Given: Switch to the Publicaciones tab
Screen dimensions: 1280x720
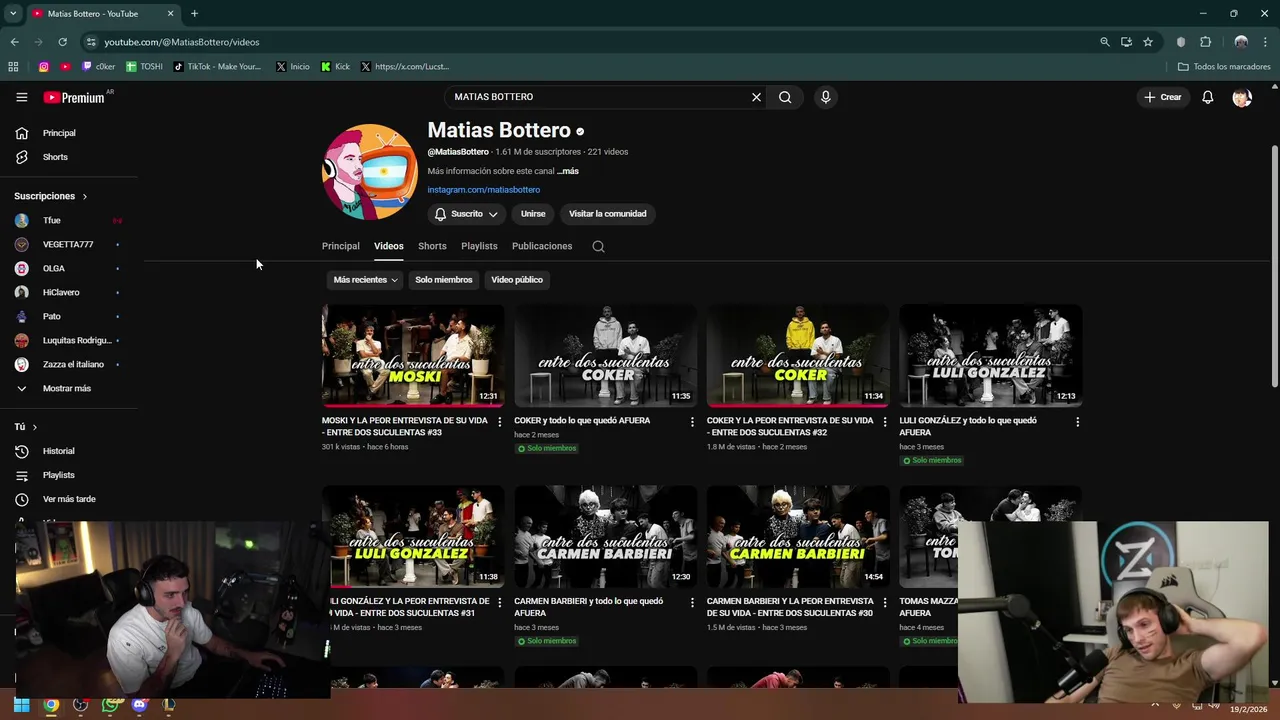Looking at the screenshot, I should (x=542, y=246).
